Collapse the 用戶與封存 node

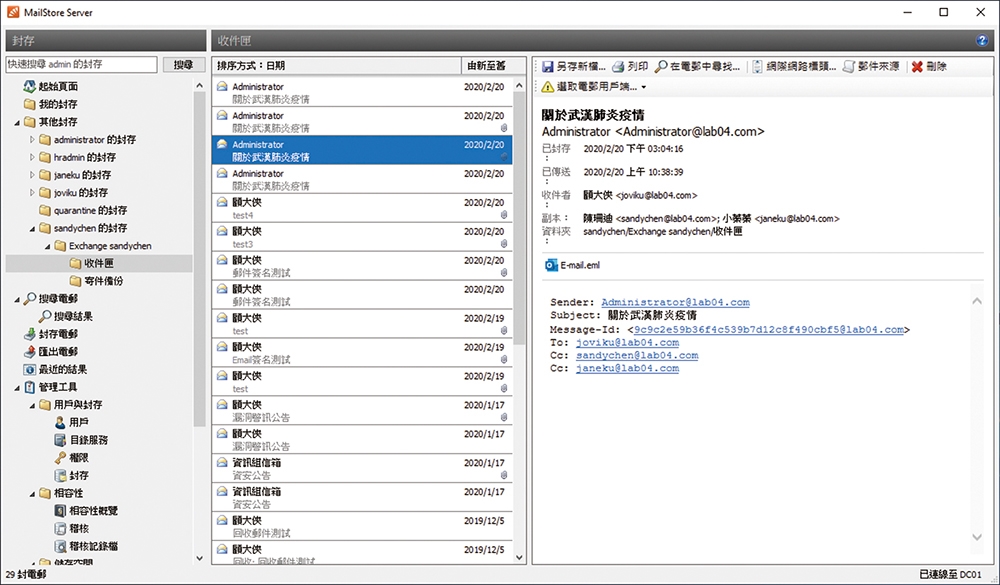pyautogui.click(x=33, y=406)
